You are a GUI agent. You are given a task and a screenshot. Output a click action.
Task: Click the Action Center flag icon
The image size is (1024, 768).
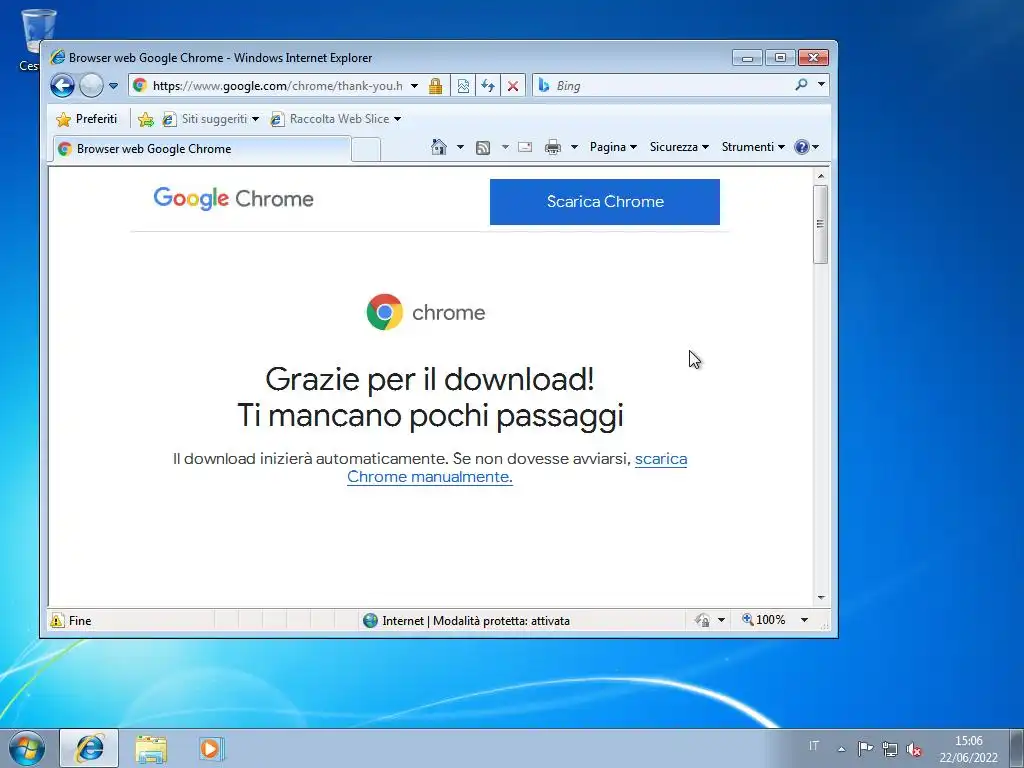(865, 748)
